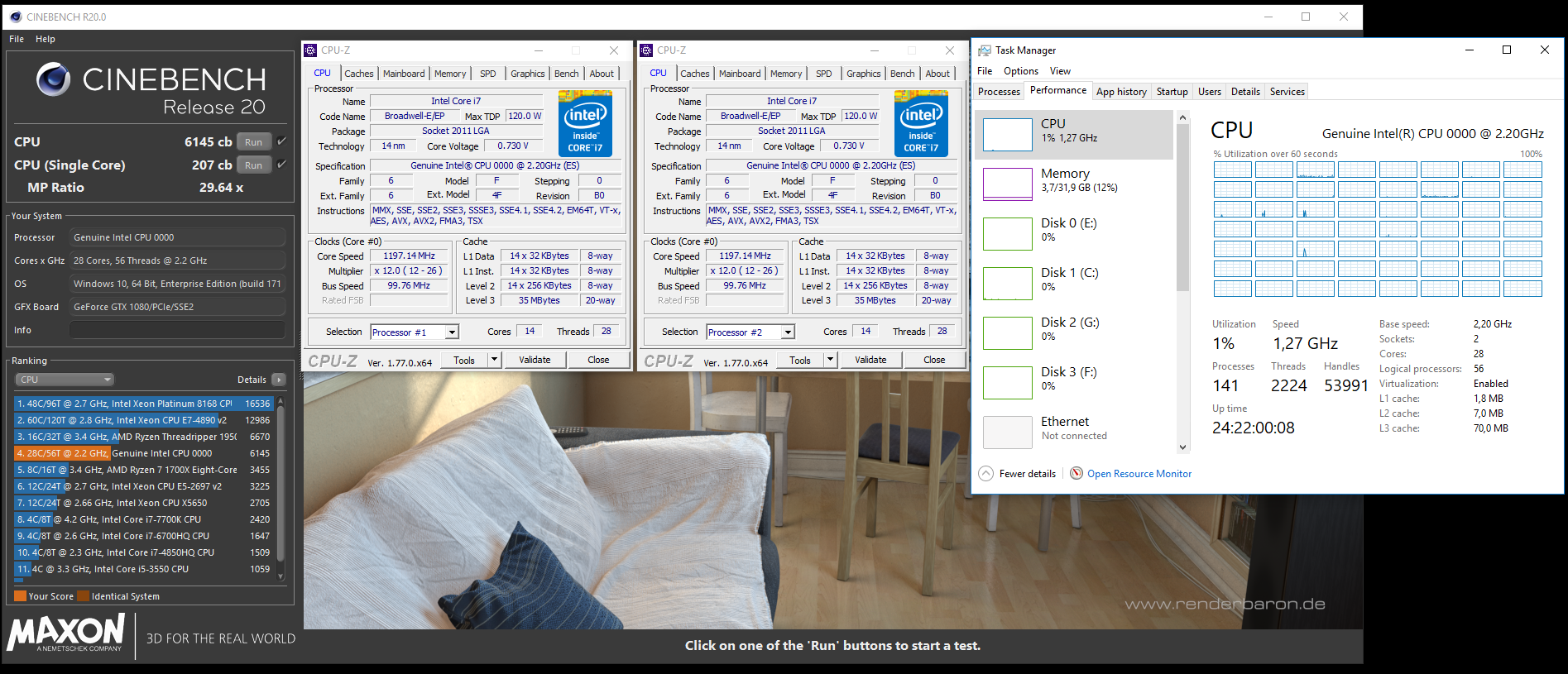
Task: Click the MAXON logo at bottom left
Action: (x=66, y=633)
